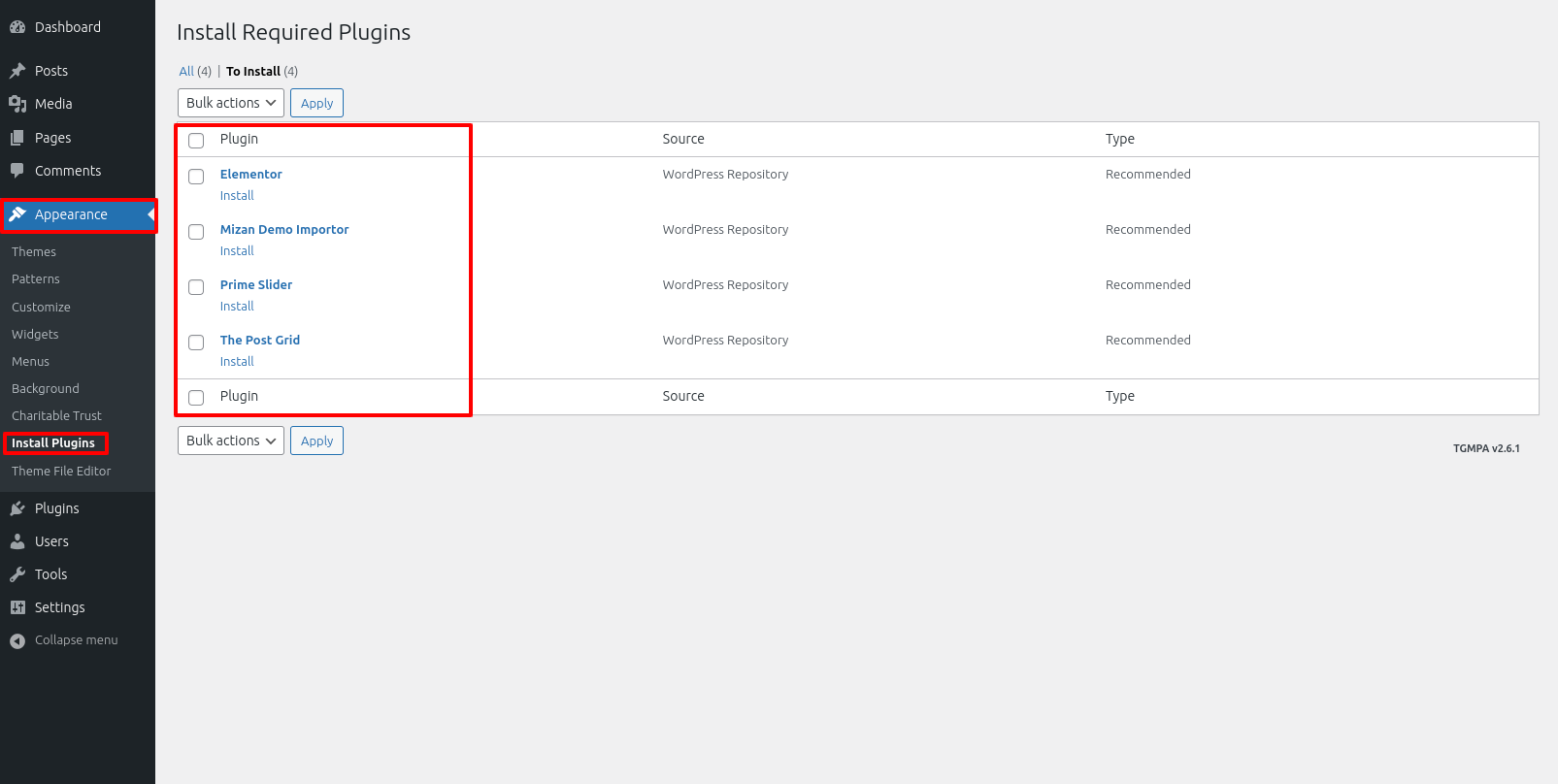Open the top Bulk actions dropdown
The height and width of the screenshot is (784, 1558).
tap(230, 103)
